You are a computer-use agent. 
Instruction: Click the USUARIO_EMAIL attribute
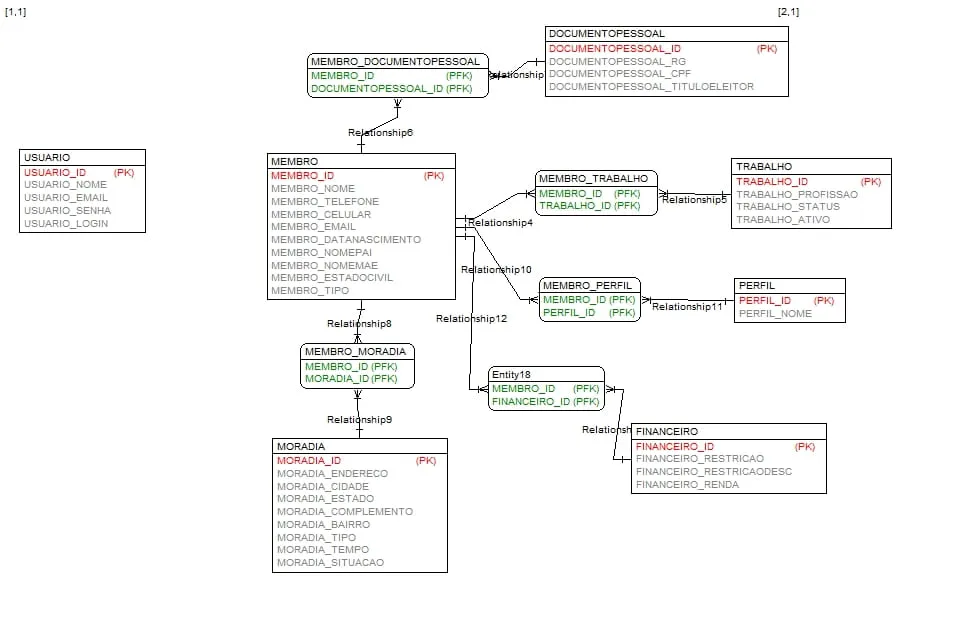click(x=66, y=198)
